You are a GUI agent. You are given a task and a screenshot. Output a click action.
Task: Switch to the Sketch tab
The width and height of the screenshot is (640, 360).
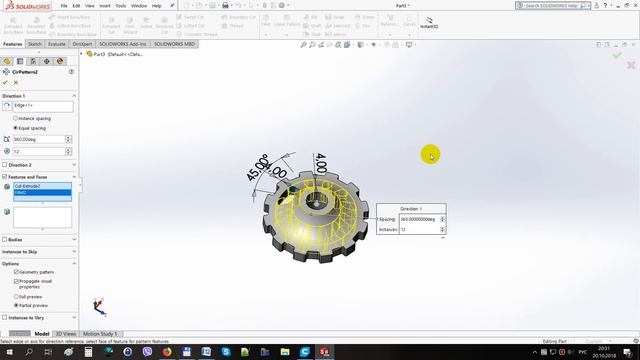pos(35,44)
